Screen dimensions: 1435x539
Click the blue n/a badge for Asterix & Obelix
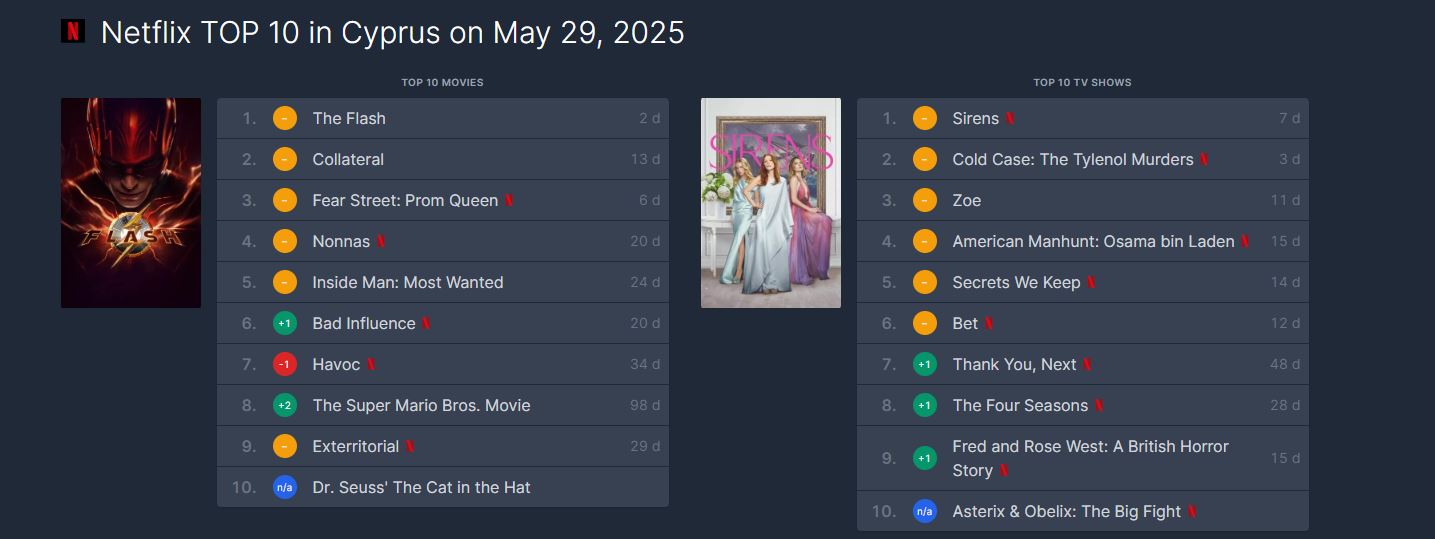pos(925,511)
